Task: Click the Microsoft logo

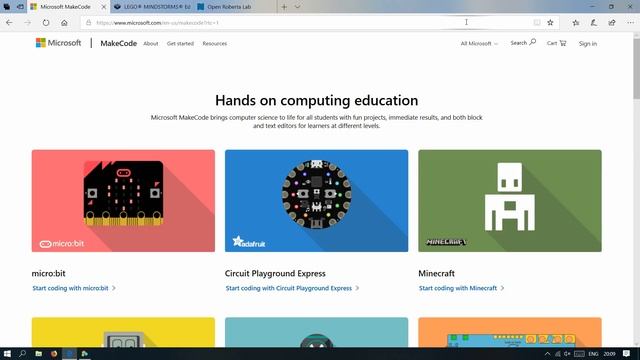Action: pyautogui.click(x=58, y=43)
